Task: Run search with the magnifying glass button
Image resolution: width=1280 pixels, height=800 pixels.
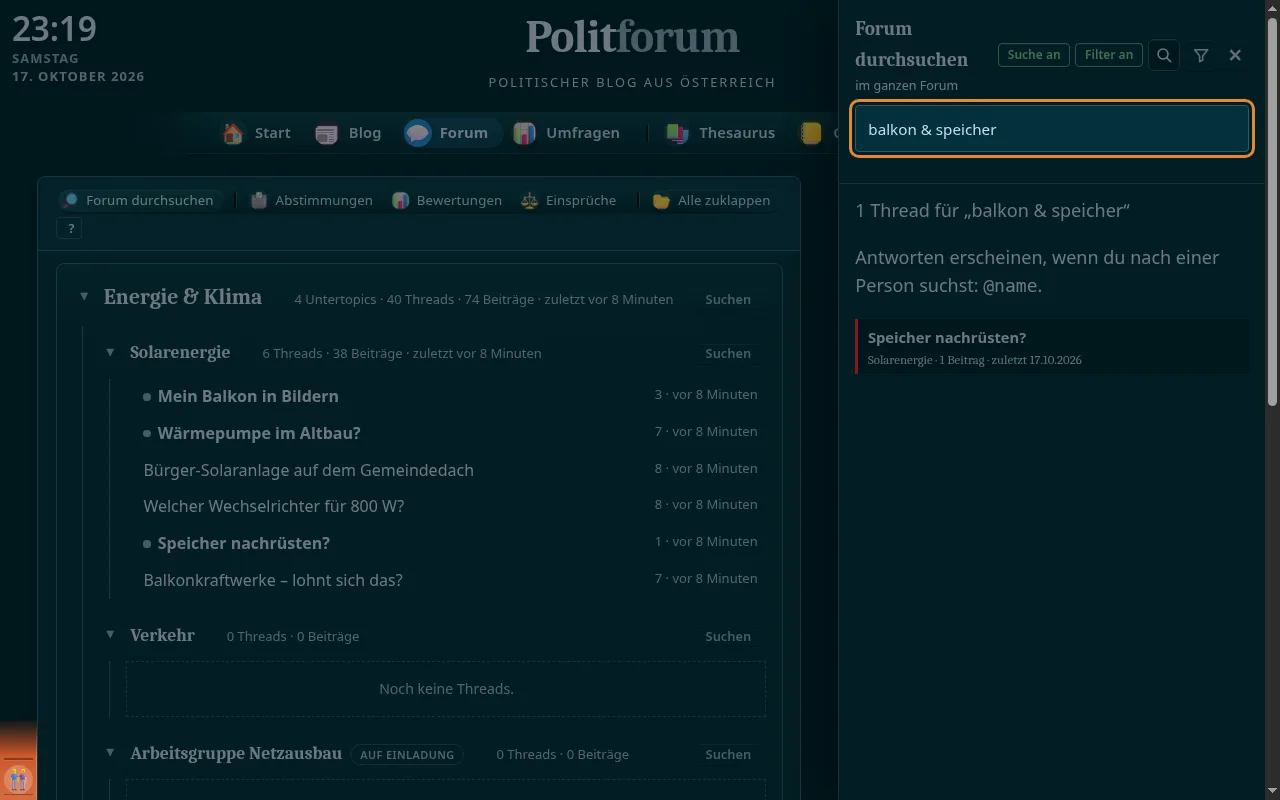Action: (1164, 55)
